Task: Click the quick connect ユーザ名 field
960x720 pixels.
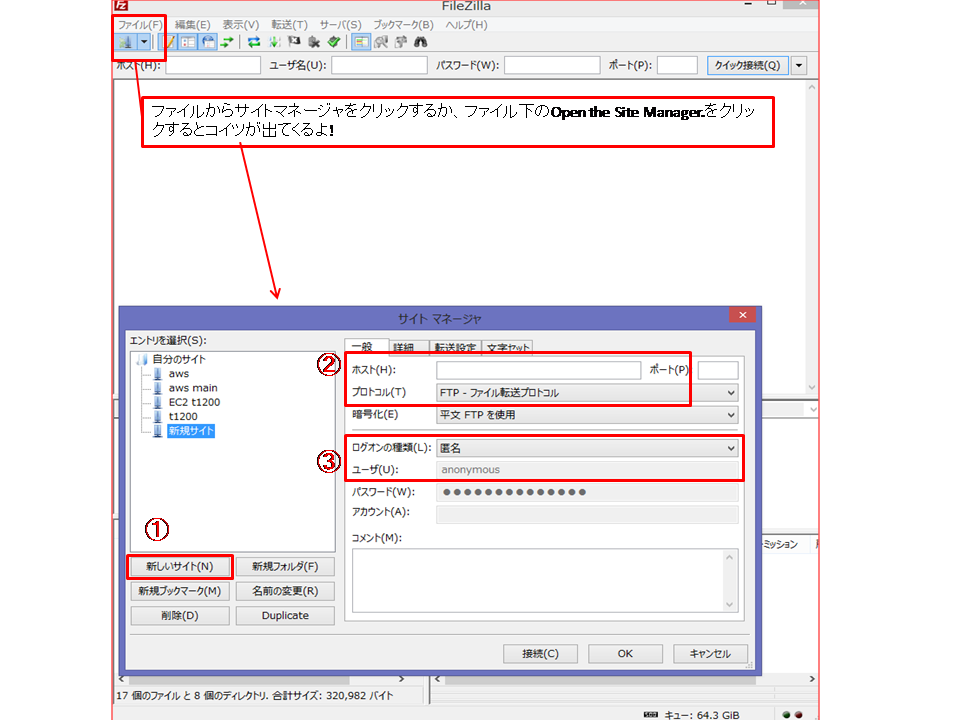Action: [379, 65]
